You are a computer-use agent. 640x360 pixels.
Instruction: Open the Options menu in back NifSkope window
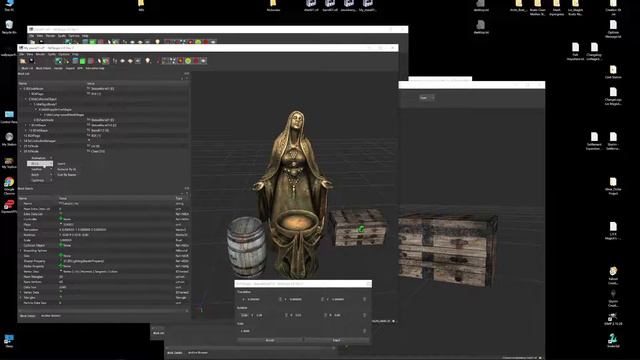click(74, 36)
